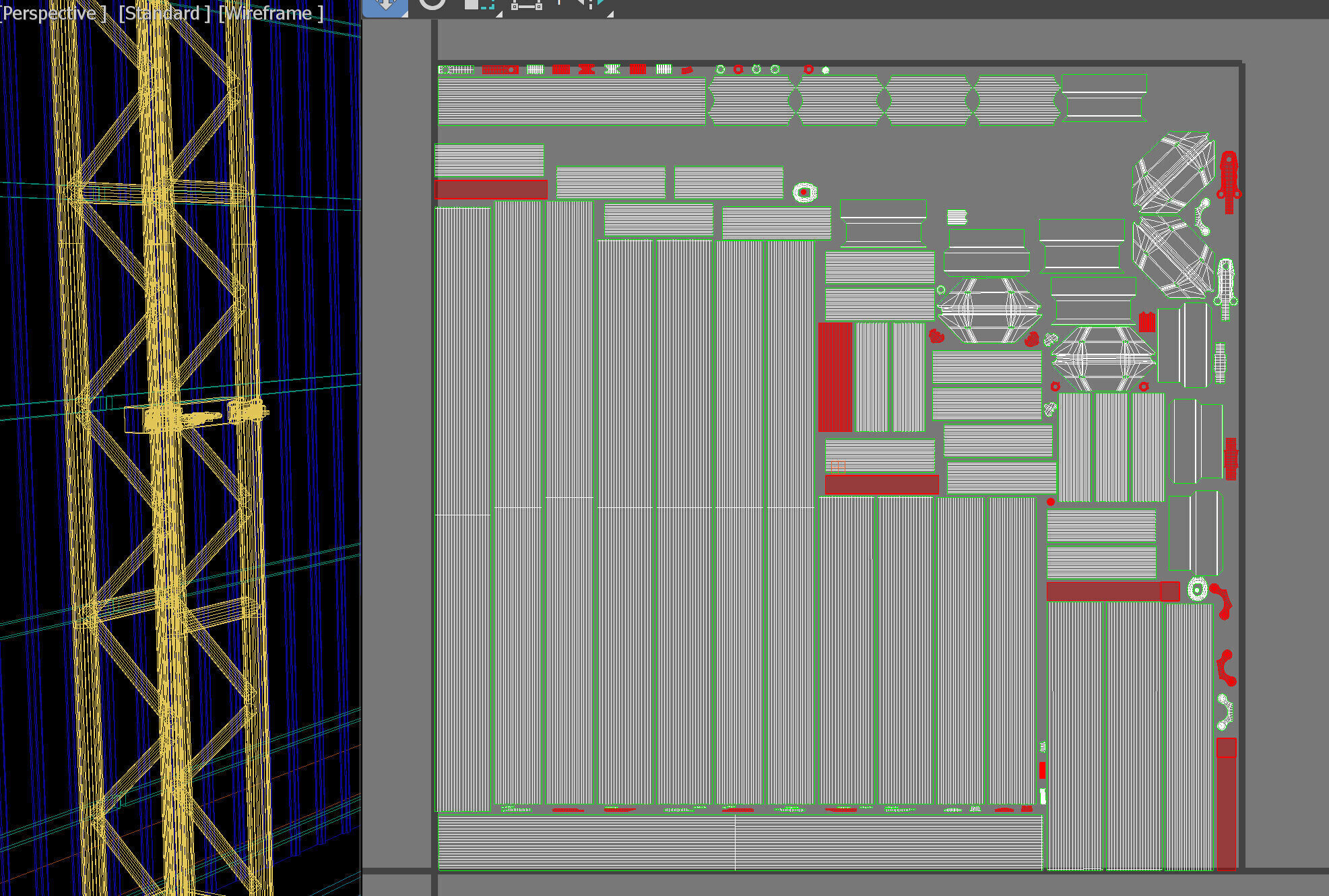Click the red vertical-striped UV island in center

point(835,377)
